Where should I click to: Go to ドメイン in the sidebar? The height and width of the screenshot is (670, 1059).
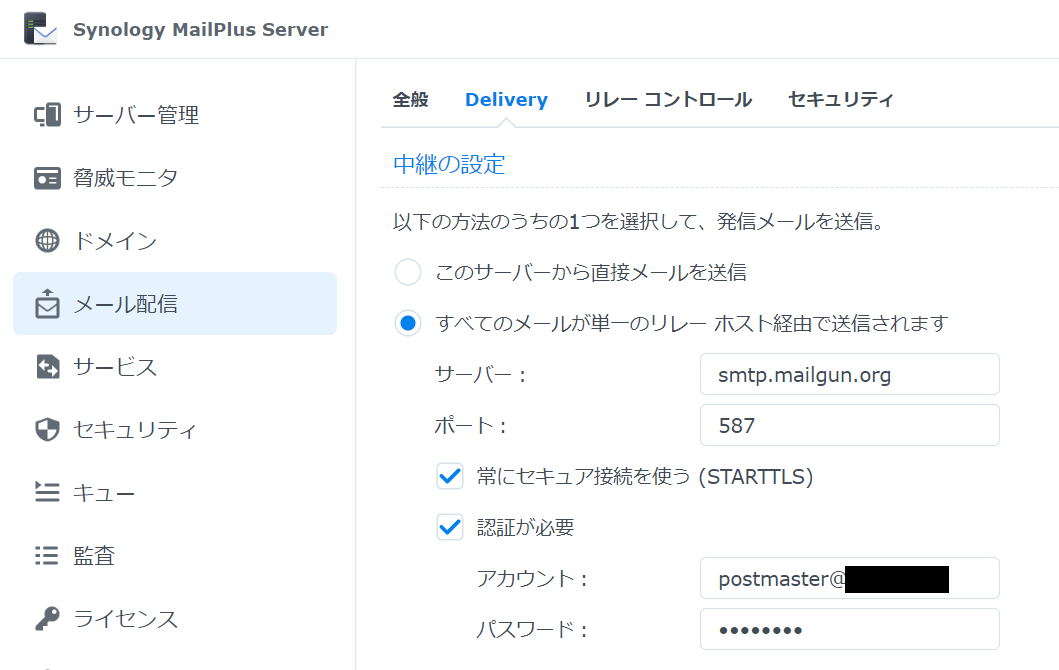point(175,240)
